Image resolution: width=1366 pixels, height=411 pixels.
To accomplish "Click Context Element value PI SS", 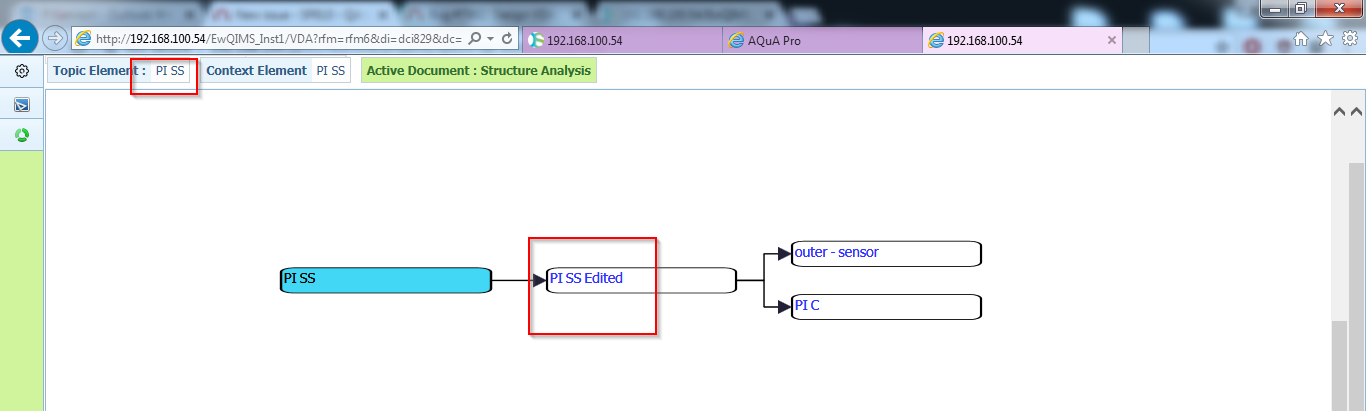I will 330,71.
